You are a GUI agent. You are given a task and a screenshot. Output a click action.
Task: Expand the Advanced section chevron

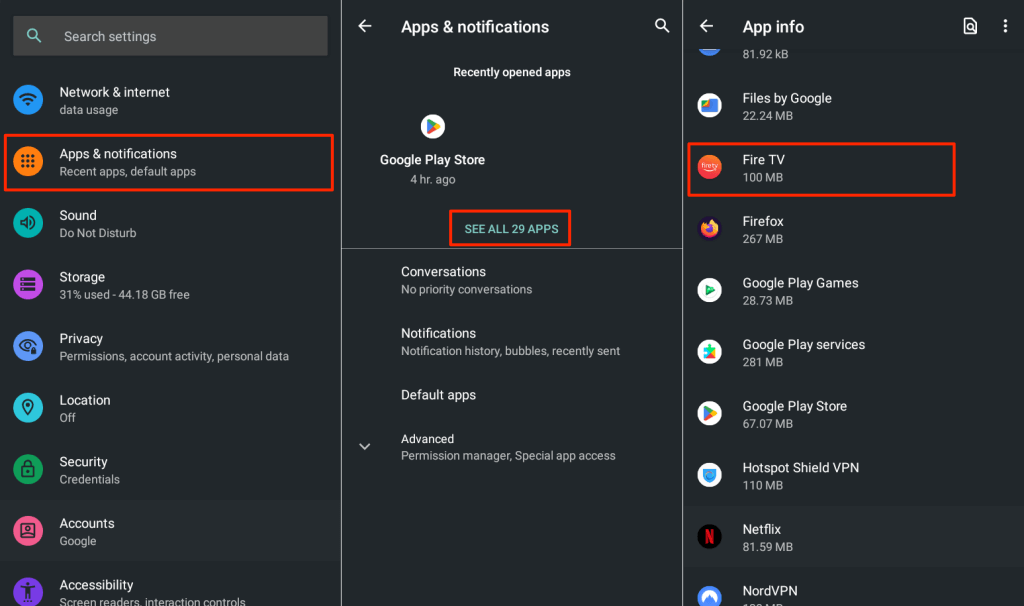click(x=365, y=447)
